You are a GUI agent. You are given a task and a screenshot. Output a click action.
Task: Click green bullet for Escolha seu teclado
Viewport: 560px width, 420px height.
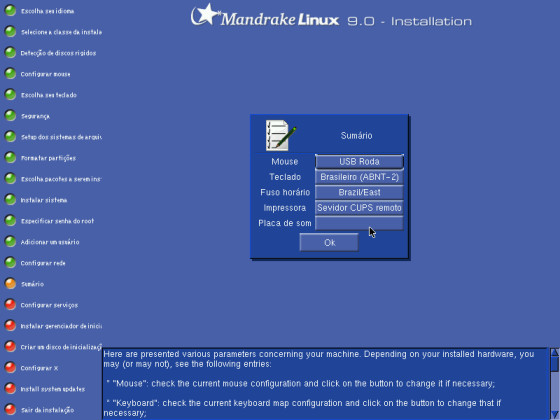10,94
